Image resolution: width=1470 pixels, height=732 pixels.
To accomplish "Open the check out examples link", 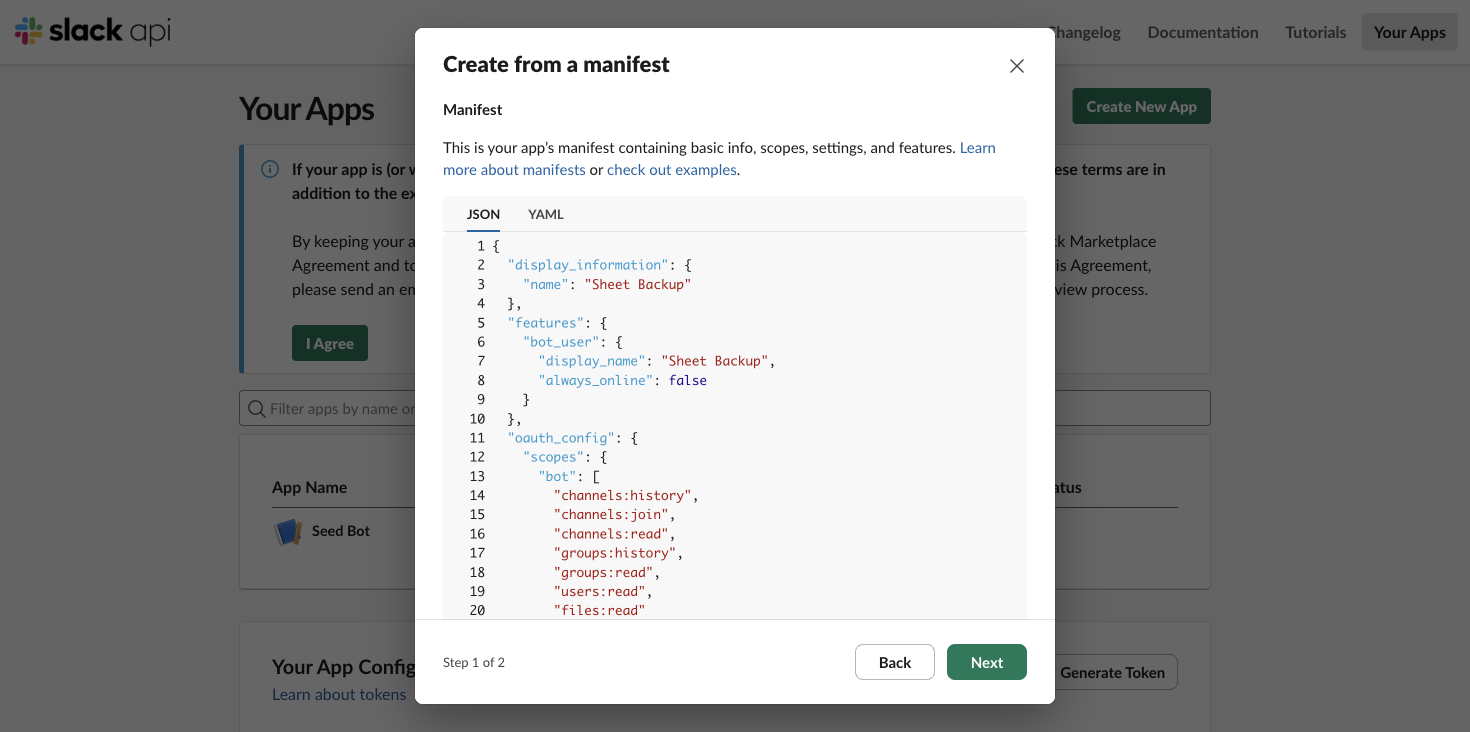I will pos(672,170).
